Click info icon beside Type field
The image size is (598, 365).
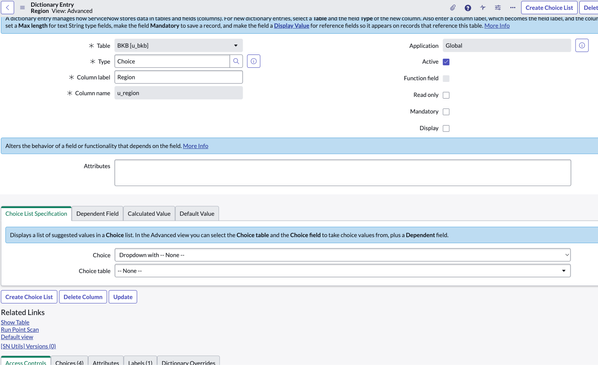254,61
